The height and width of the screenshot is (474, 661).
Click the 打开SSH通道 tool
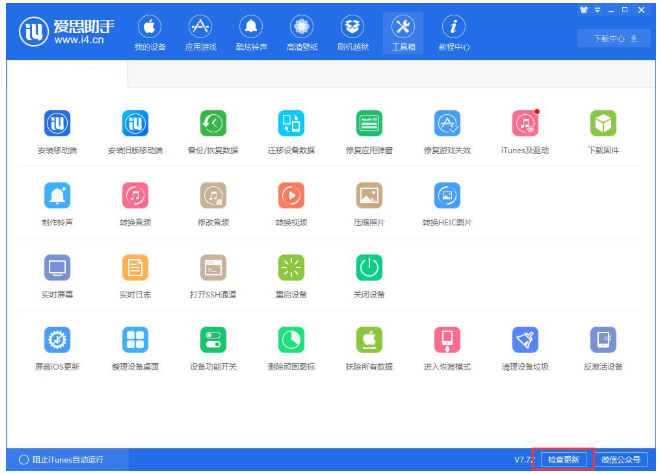pyautogui.click(x=213, y=276)
